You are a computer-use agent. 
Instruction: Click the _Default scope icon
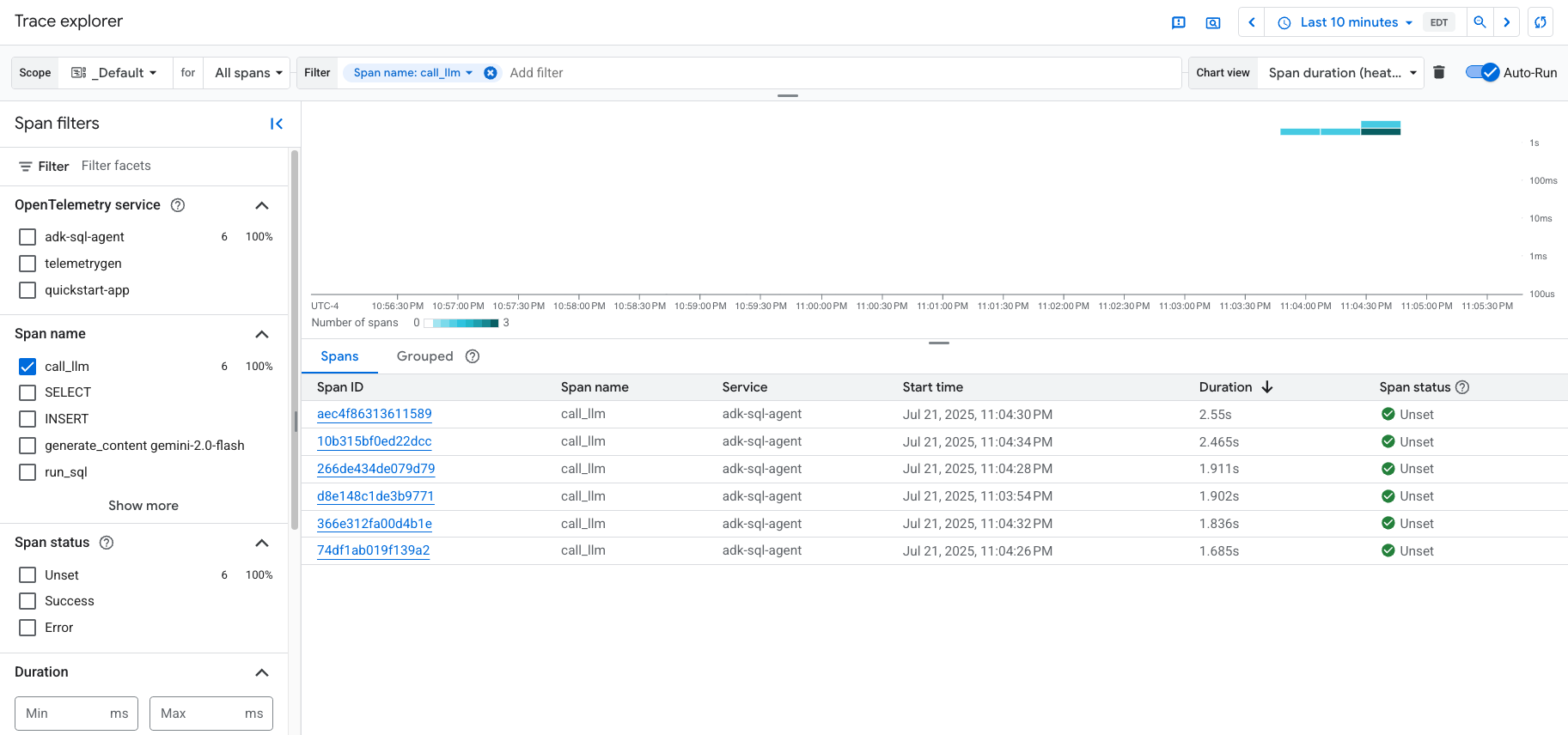78,73
